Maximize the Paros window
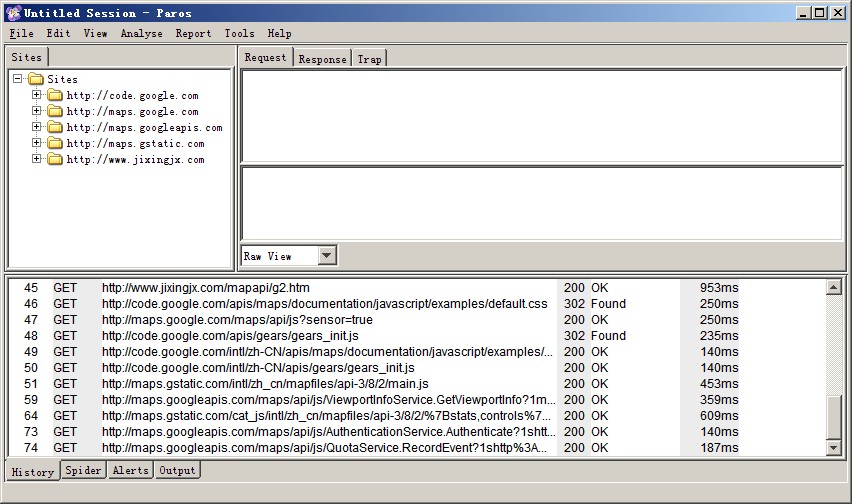The width and height of the screenshot is (852, 504). 820,13
